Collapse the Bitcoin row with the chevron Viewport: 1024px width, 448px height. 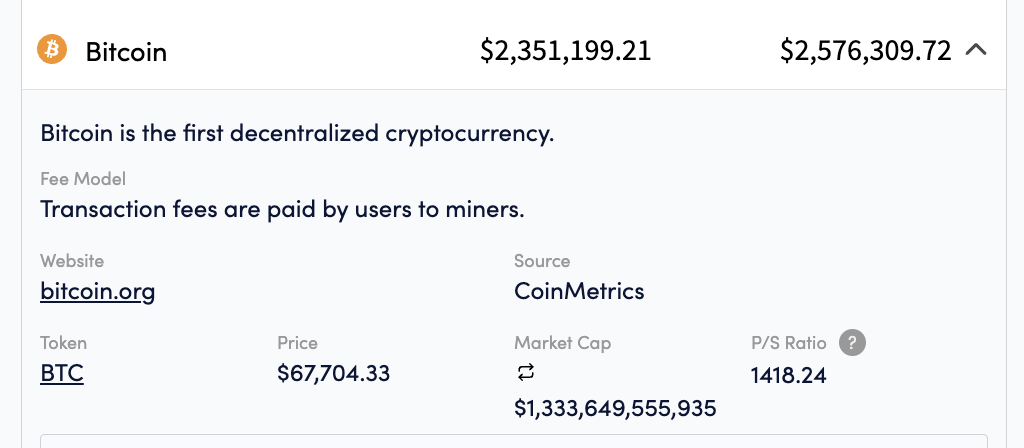pos(976,50)
